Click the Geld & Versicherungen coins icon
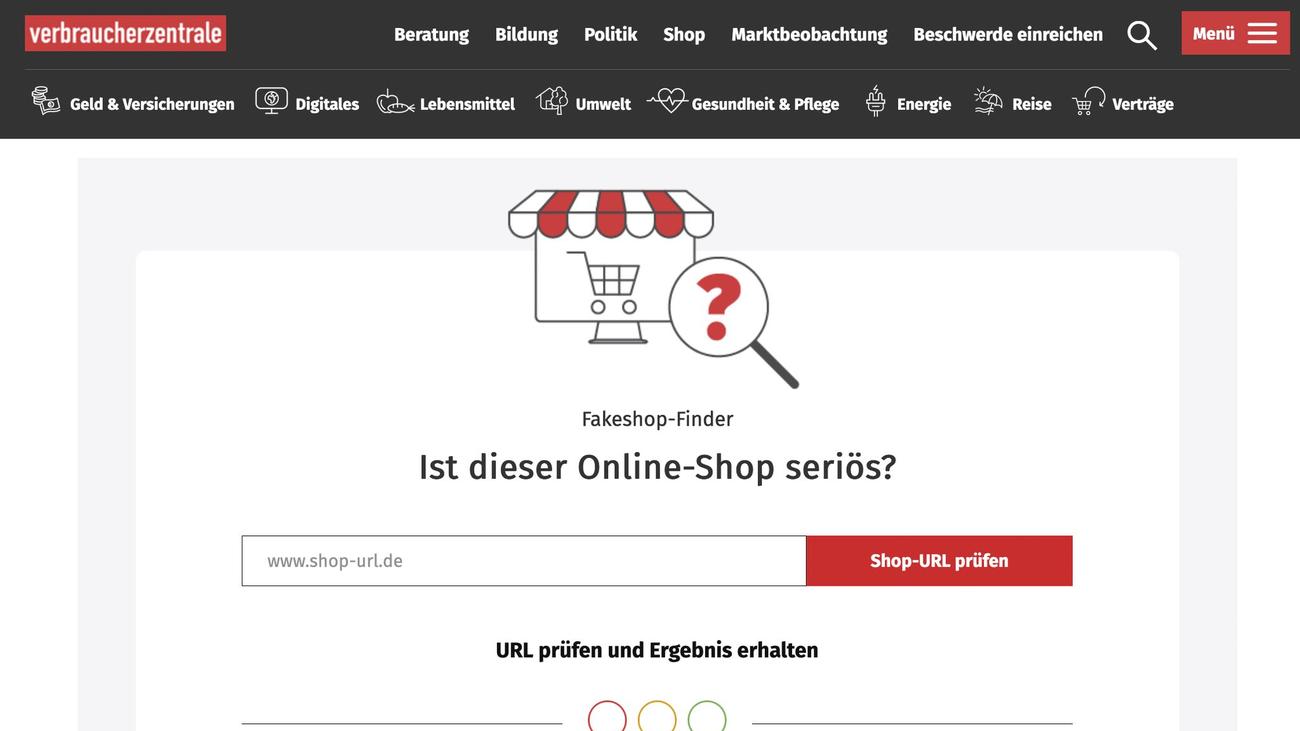Viewport: 1300px width, 731px height. (x=46, y=101)
